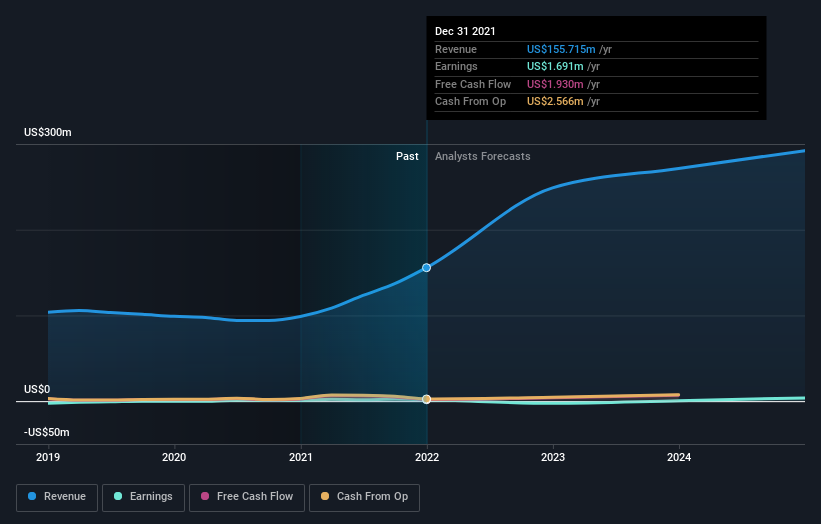Select the 2024 x-axis label
Viewport: 821px width, 524px height.
pyautogui.click(x=679, y=457)
